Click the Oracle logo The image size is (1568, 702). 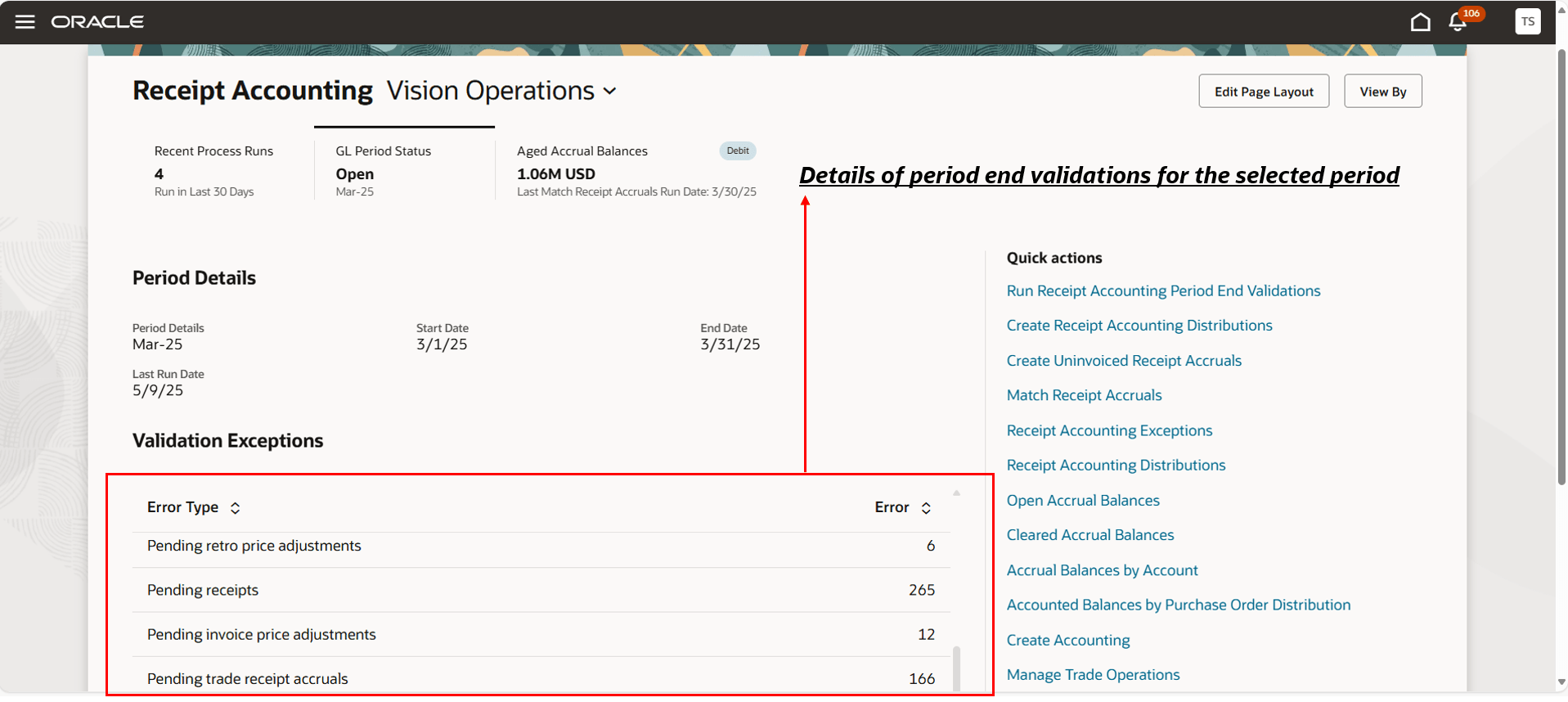tap(97, 22)
